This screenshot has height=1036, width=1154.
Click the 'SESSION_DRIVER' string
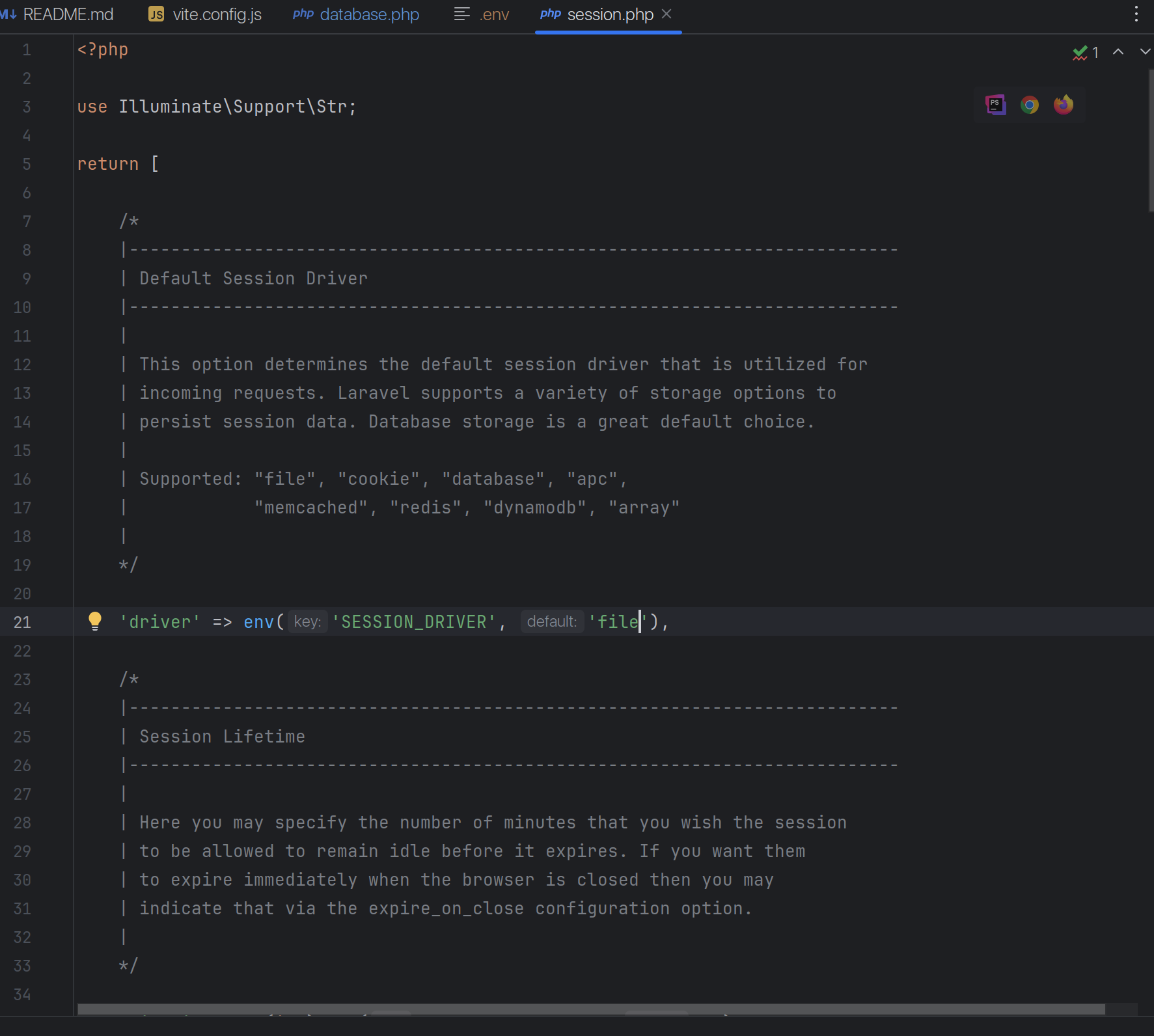(414, 622)
